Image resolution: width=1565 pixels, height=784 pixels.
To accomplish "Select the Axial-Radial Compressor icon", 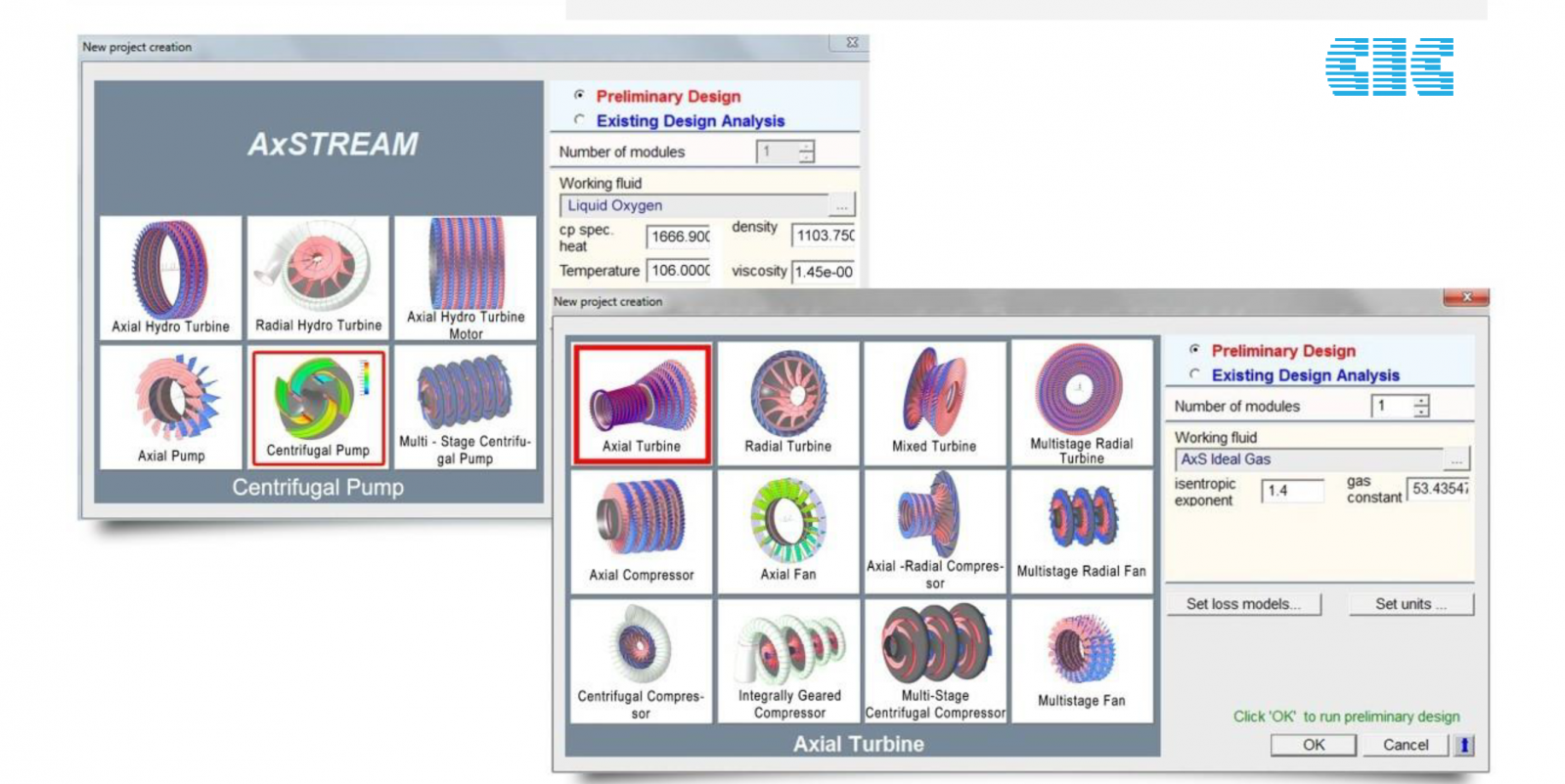I will [934, 532].
